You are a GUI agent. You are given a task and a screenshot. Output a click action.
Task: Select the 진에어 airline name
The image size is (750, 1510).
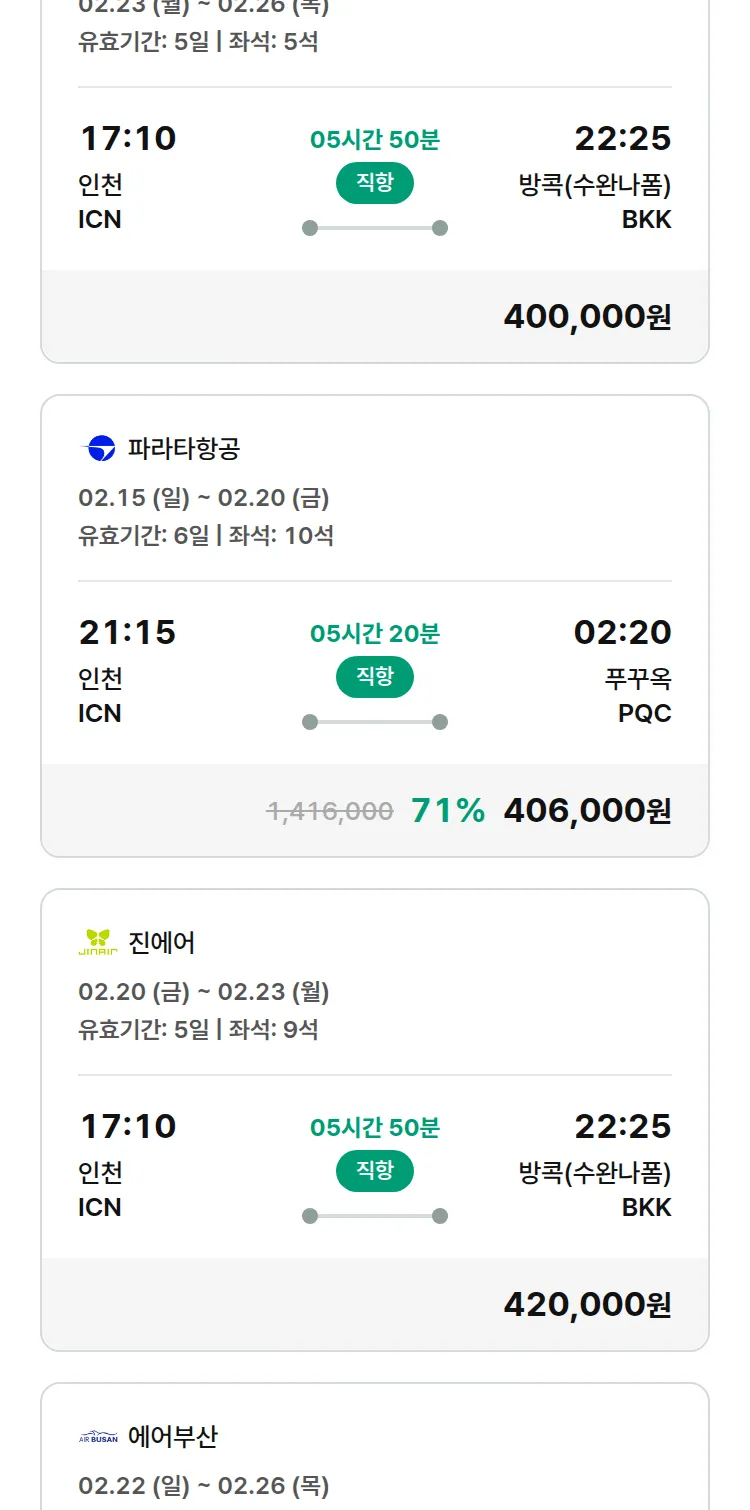162,942
